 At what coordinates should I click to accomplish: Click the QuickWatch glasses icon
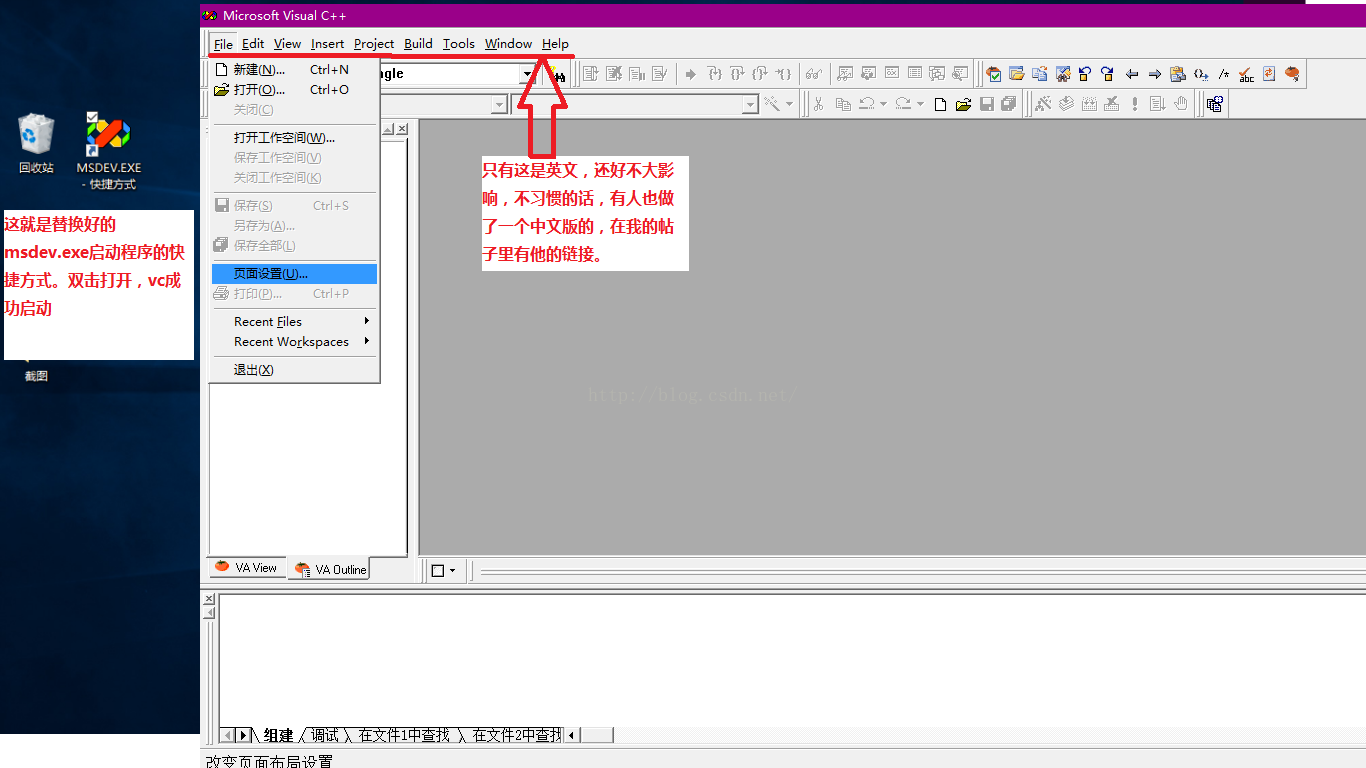[x=814, y=74]
